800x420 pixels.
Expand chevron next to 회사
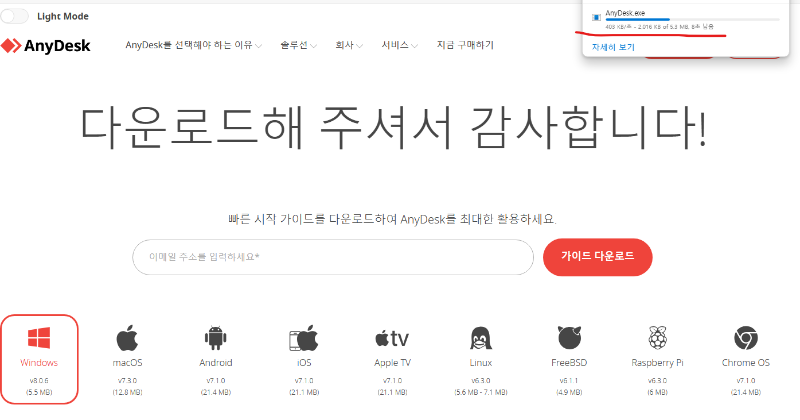pos(360,46)
